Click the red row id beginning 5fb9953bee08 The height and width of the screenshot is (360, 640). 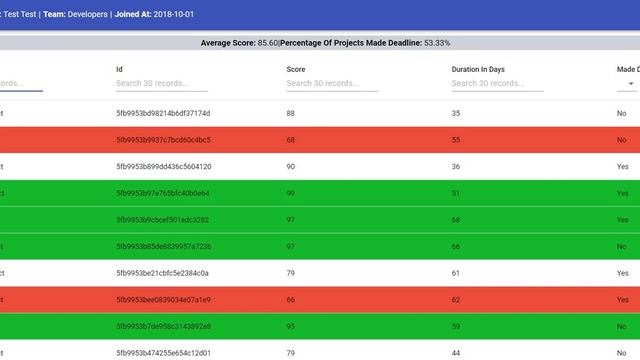click(164, 300)
